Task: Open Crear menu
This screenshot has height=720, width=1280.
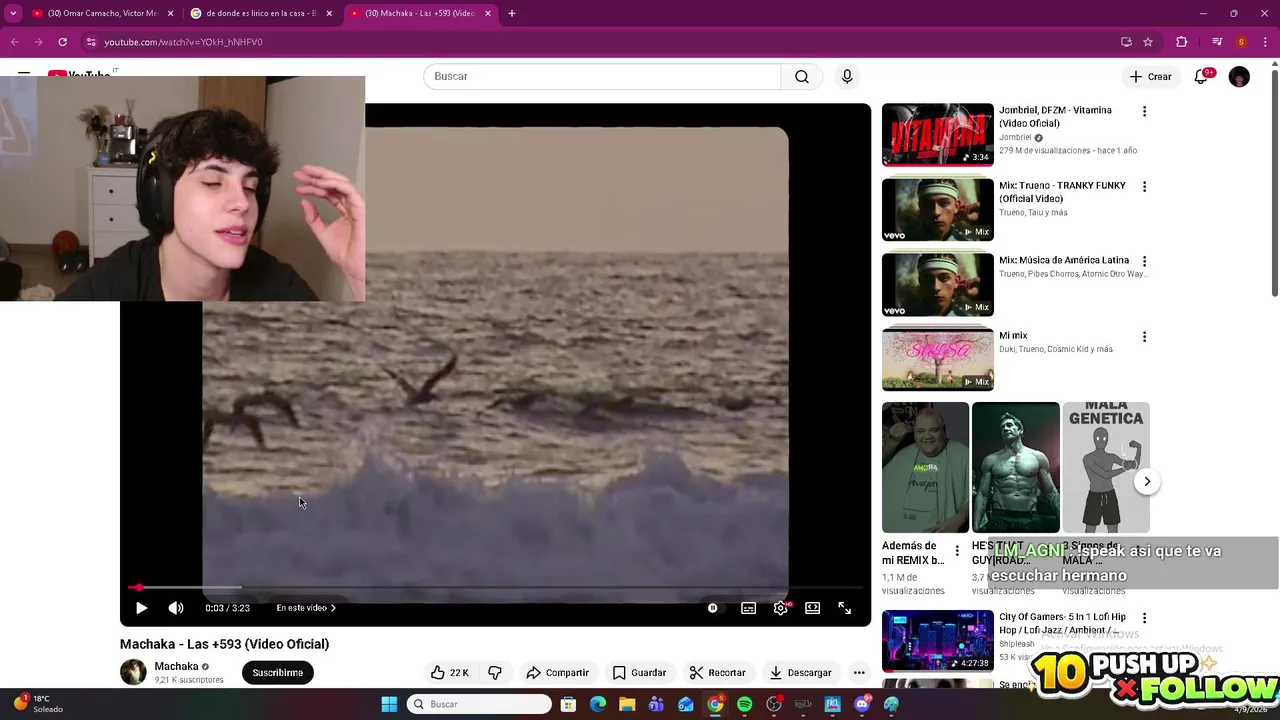Action: click(x=1150, y=76)
